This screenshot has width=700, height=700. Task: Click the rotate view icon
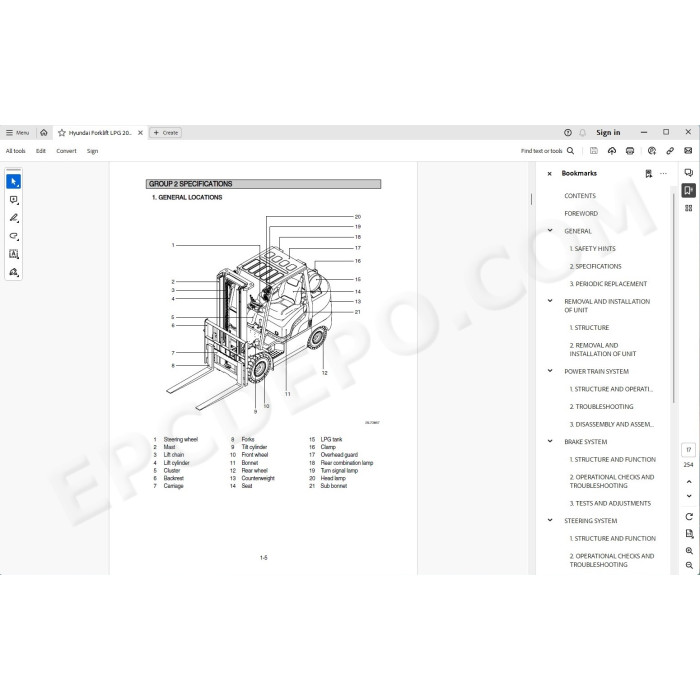pyautogui.click(x=689, y=517)
